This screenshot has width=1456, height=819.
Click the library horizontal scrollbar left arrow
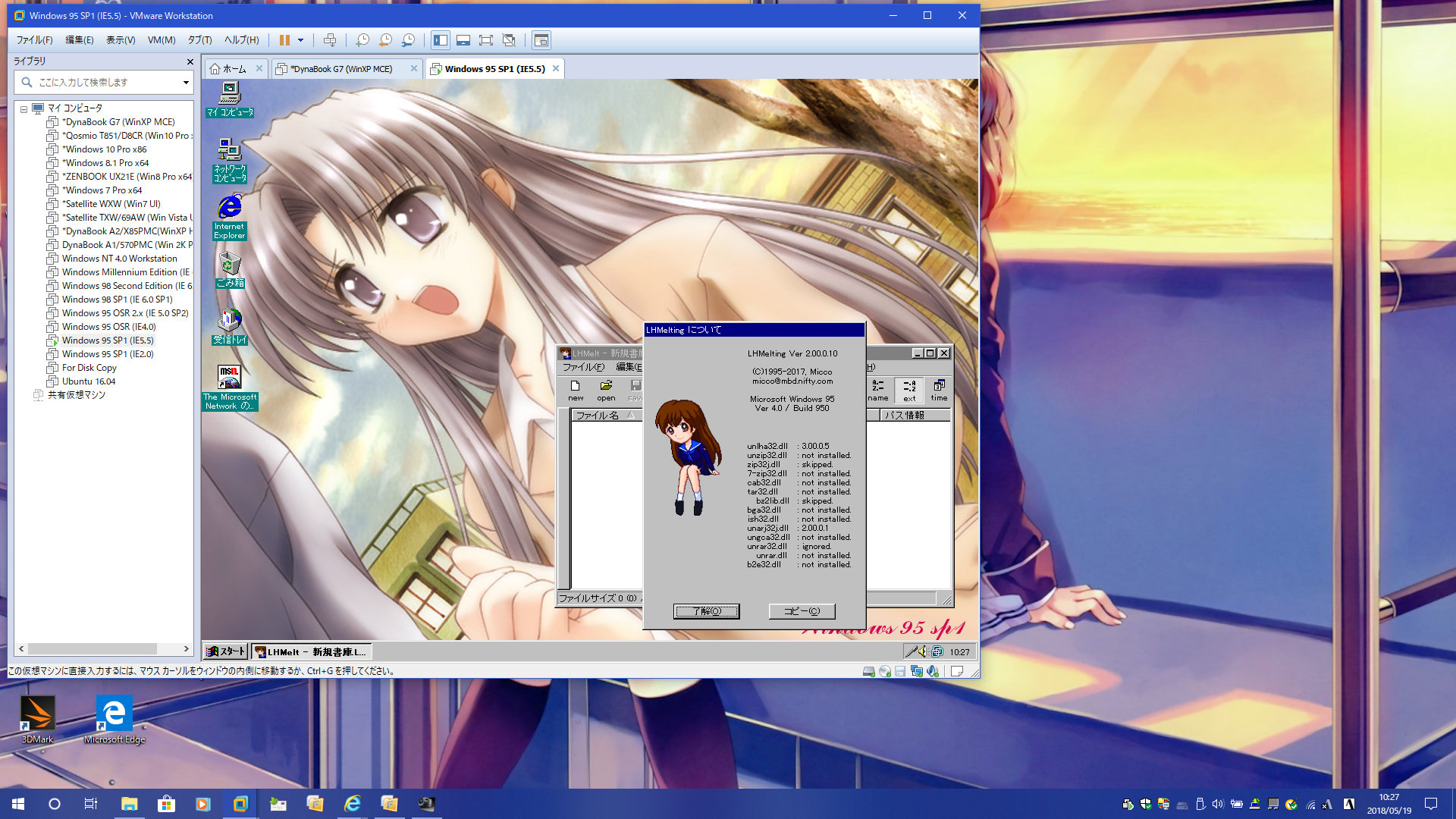pos(21,649)
